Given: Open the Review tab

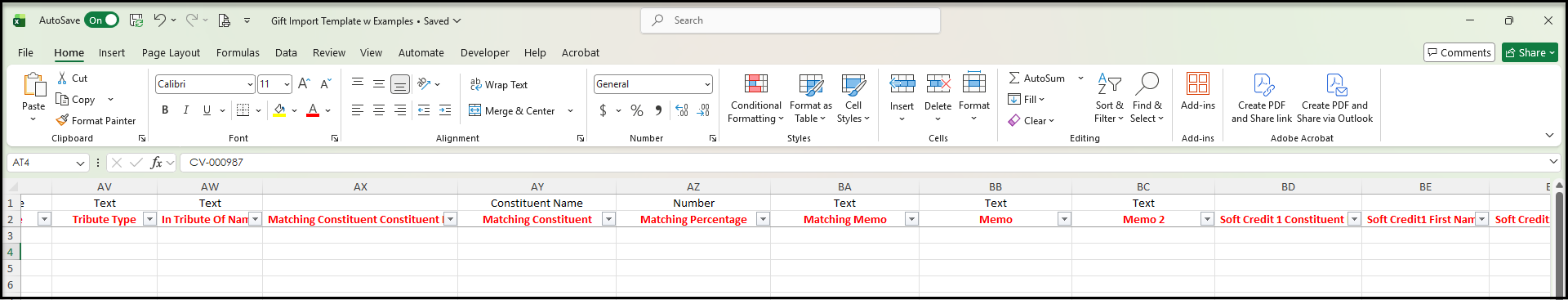Looking at the screenshot, I should coord(329,52).
